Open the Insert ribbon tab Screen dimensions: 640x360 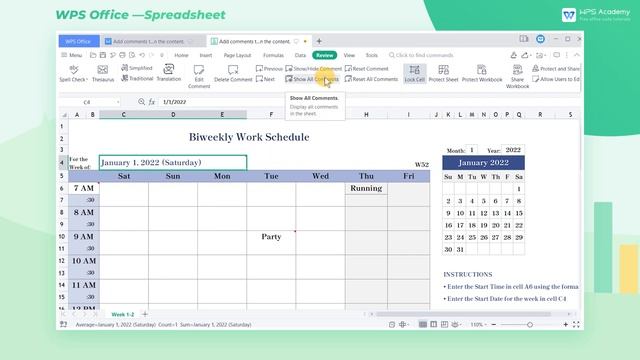pyautogui.click(x=206, y=55)
